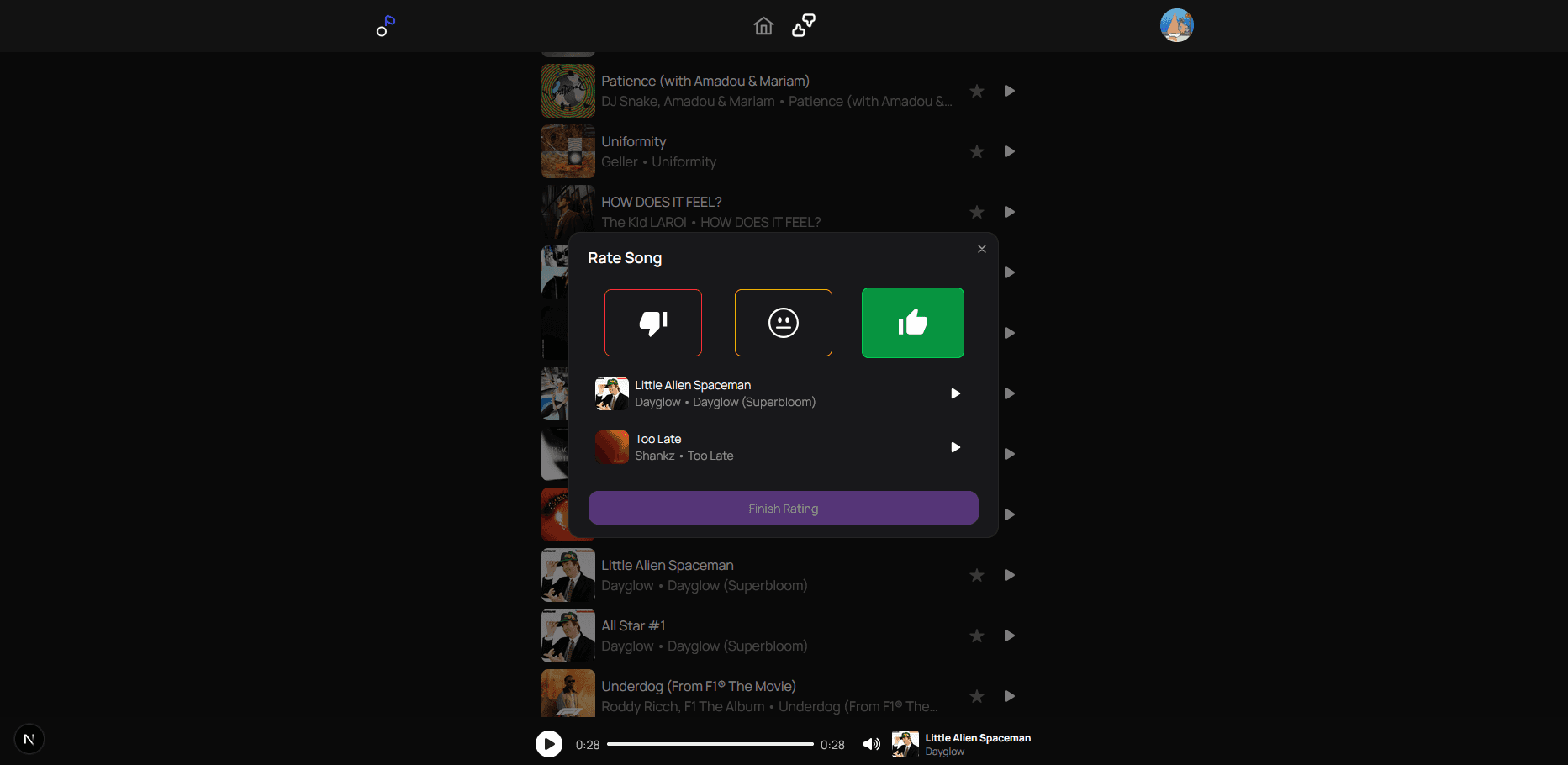Viewport: 1568px width, 765px height.
Task: Click Little Alien Spaceman artwork in dialog
Action: pos(612,393)
